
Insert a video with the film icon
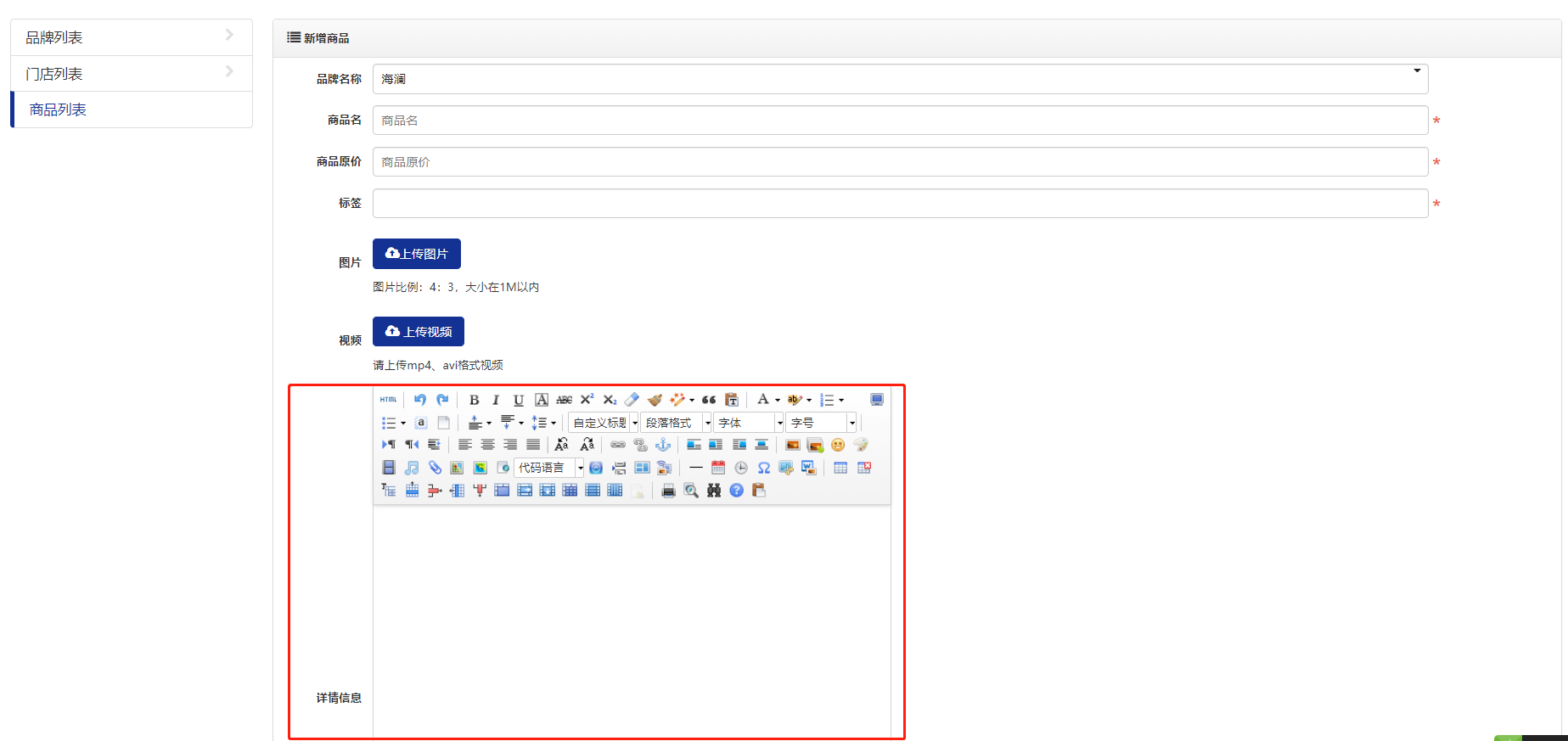[389, 468]
